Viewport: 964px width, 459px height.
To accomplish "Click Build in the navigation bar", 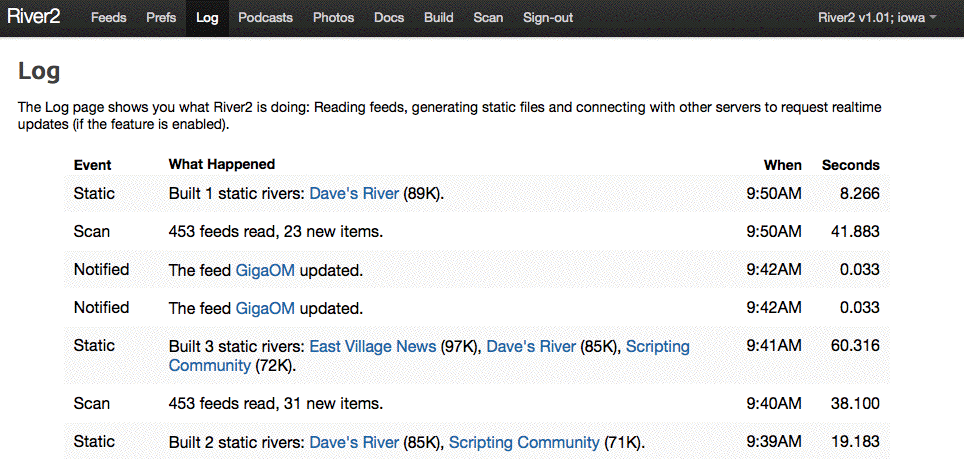I will (438, 18).
